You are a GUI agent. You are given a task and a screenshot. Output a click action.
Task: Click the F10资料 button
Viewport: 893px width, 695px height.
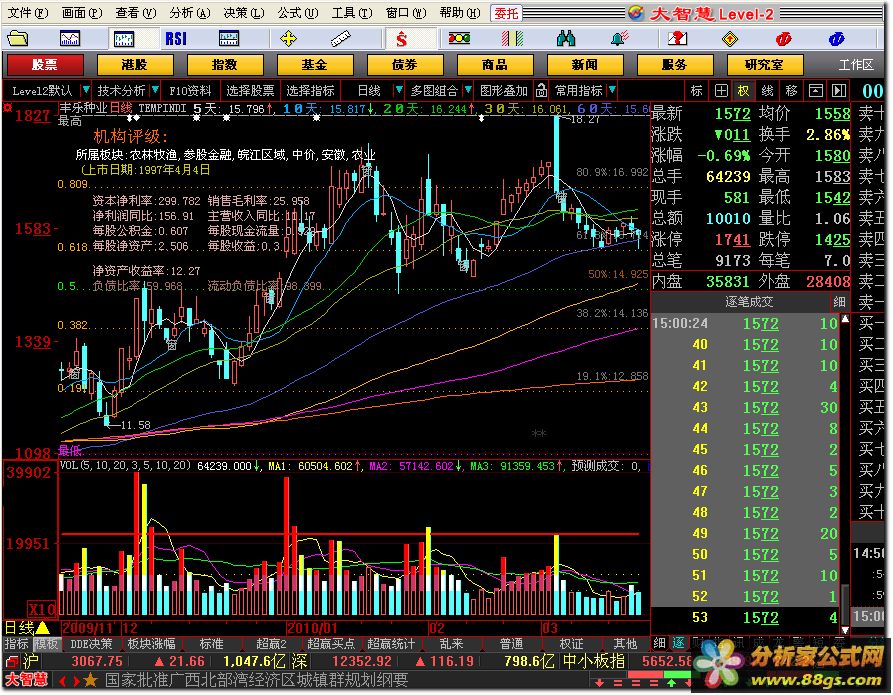point(190,91)
